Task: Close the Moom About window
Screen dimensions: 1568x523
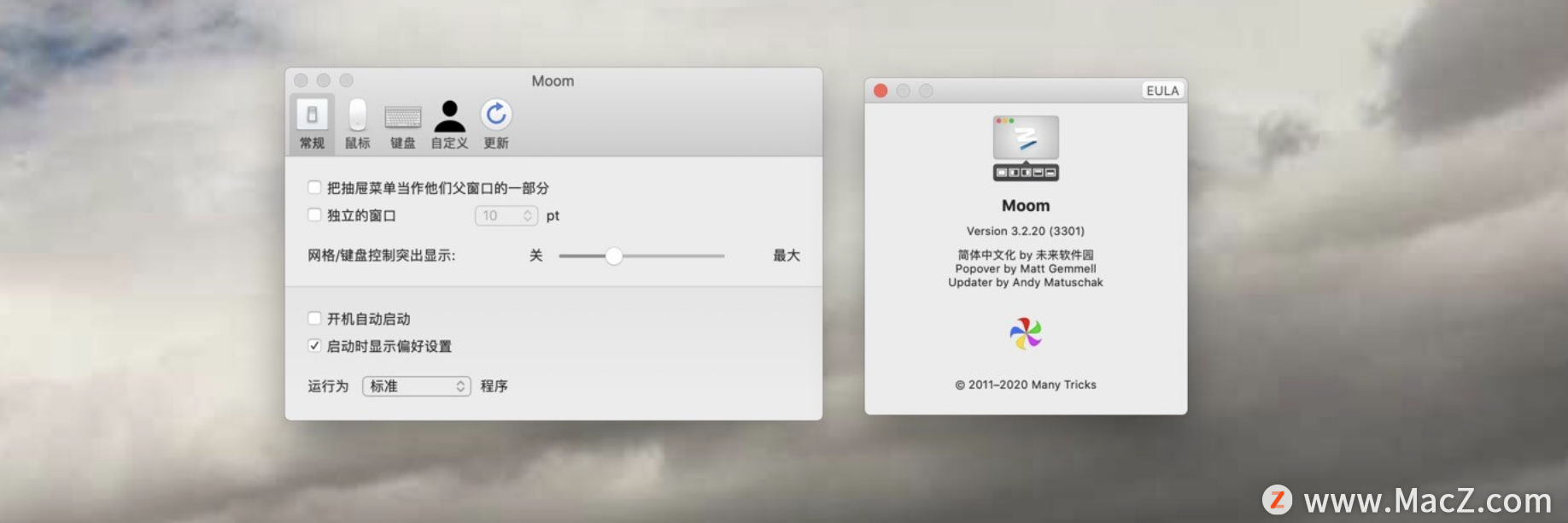Action: coord(881,91)
